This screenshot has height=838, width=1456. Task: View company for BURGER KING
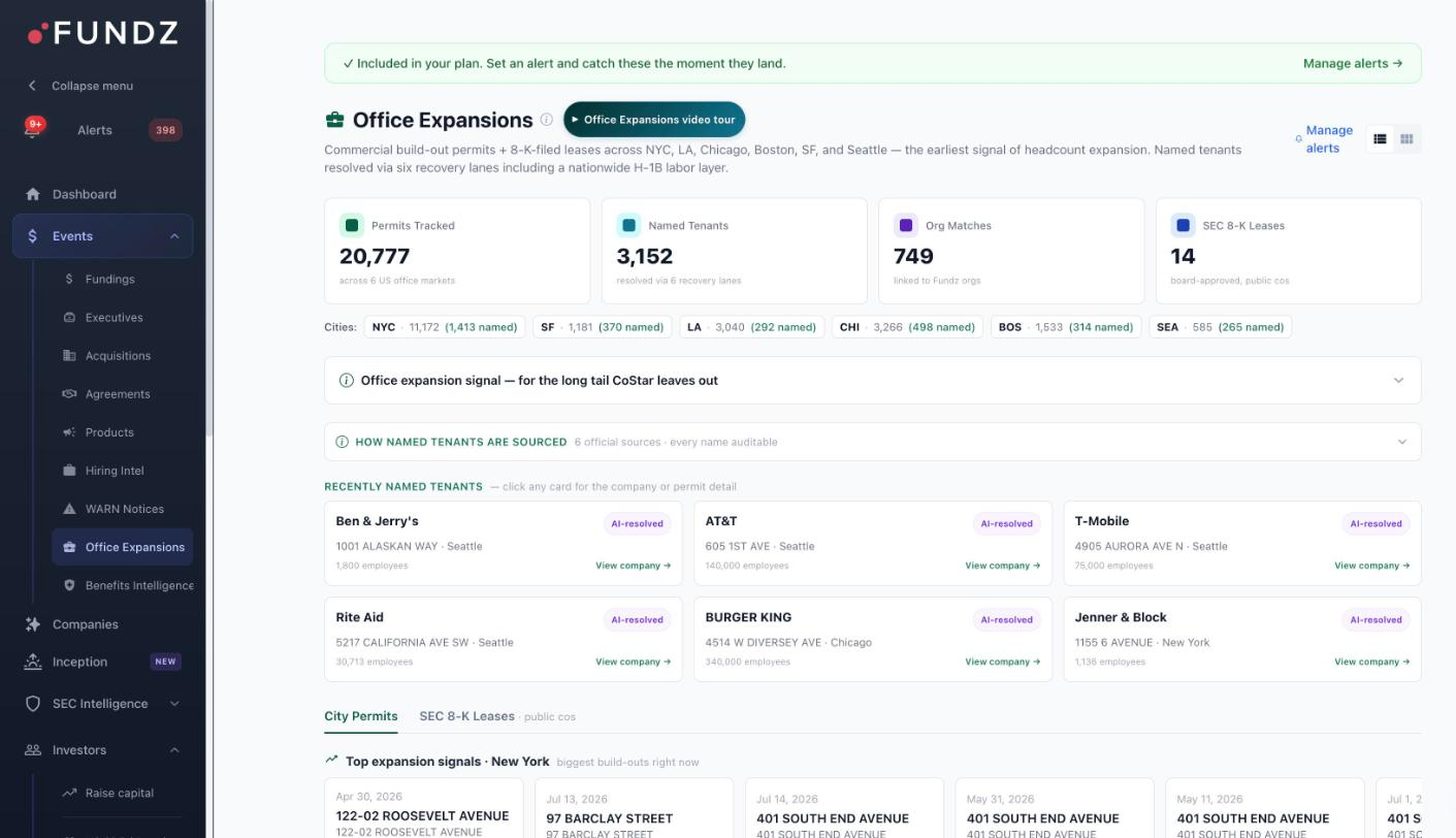1002,662
